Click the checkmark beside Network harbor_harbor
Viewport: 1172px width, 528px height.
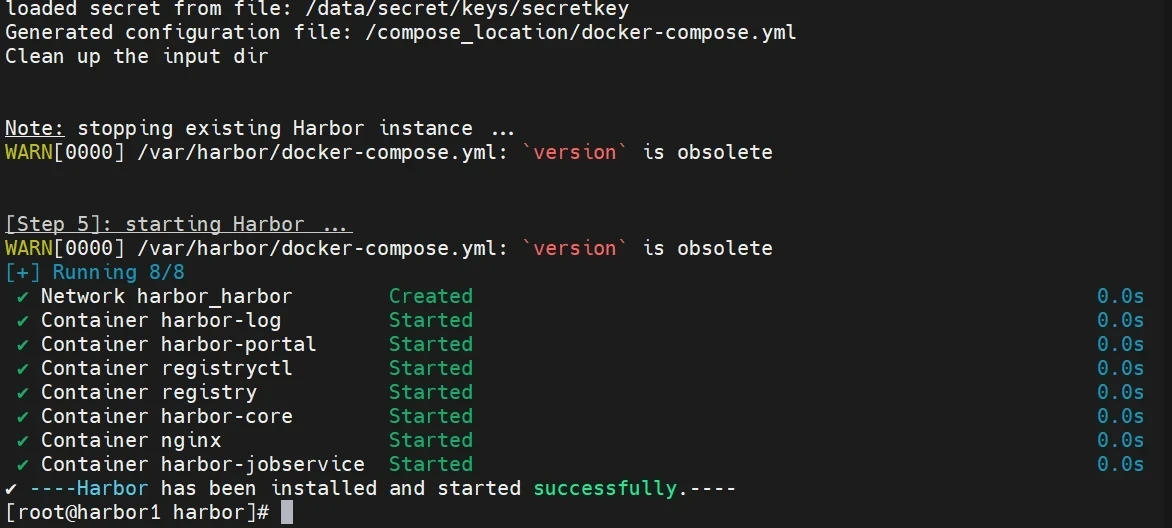pos(22,296)
